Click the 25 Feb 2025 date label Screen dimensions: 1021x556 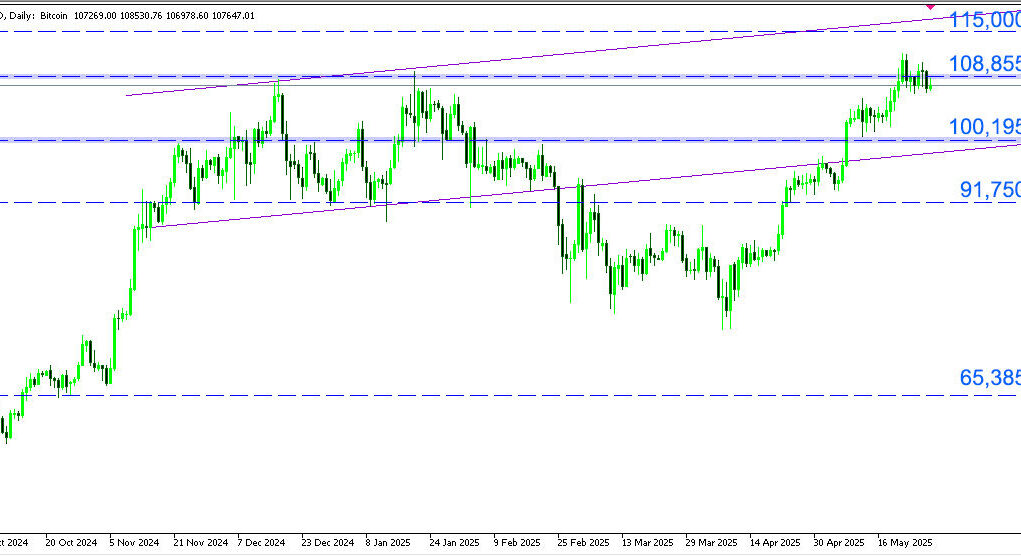[583, 542]
